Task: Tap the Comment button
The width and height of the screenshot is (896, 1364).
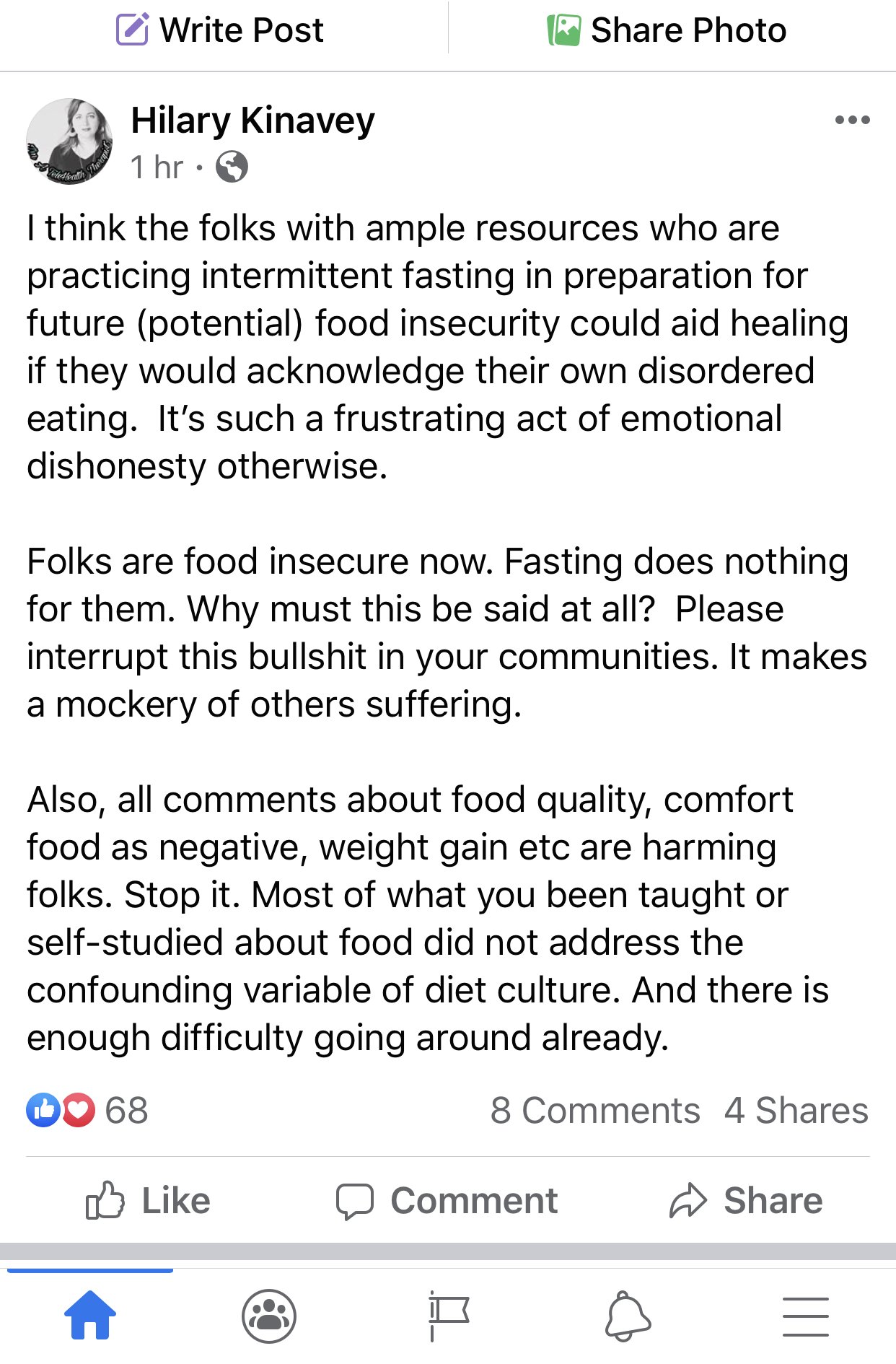Action: pos(447,1201)
